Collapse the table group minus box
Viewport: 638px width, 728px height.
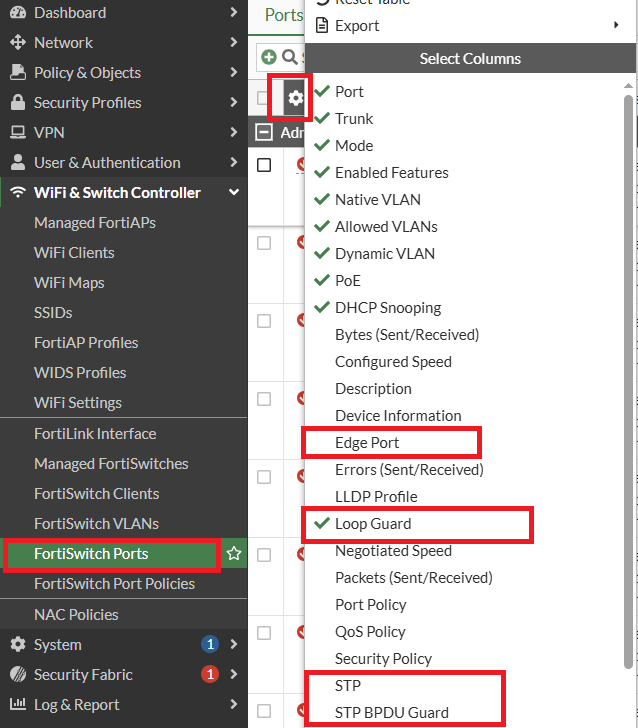(264, 132)
